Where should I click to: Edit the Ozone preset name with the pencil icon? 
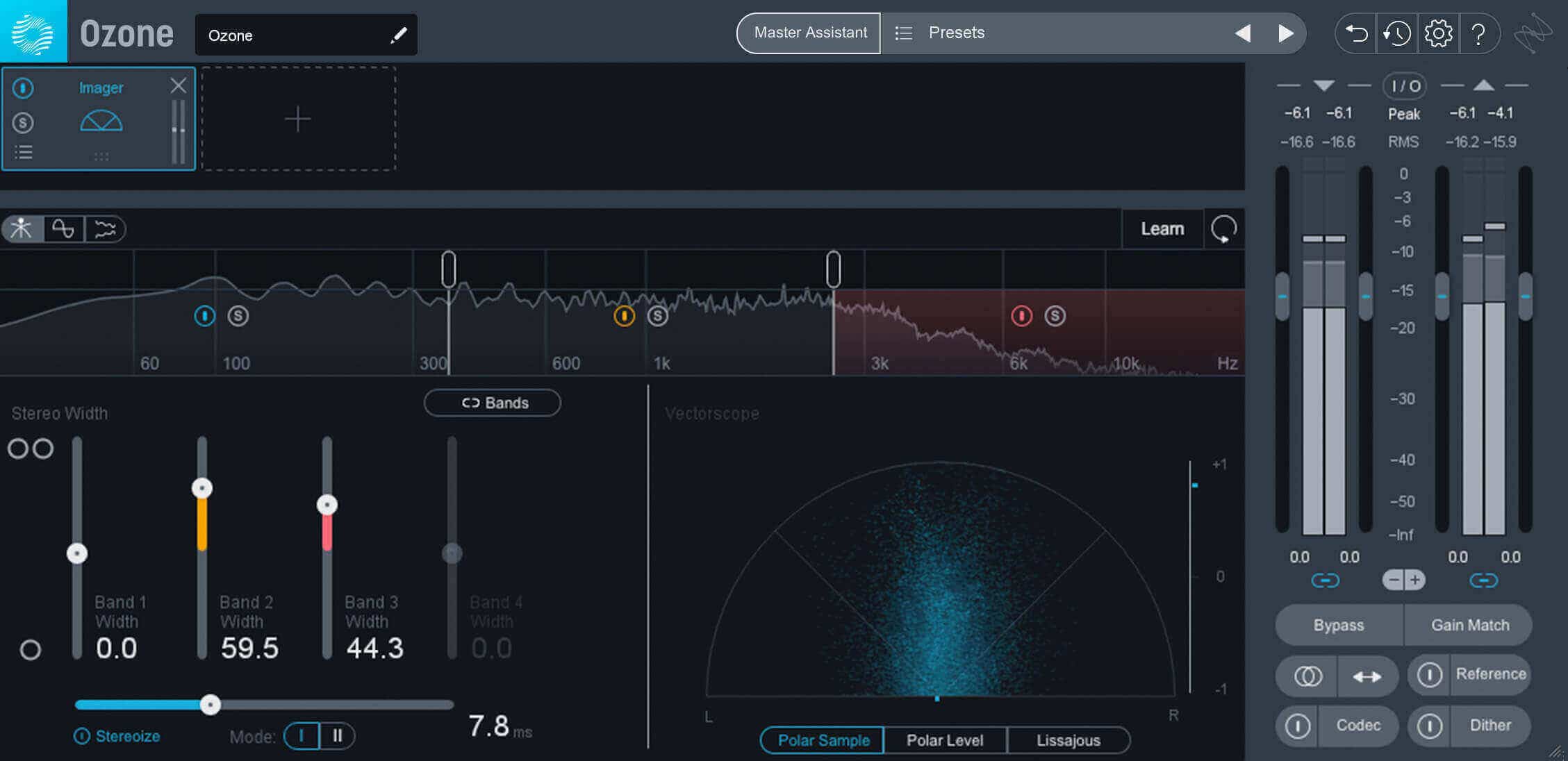pyautogui.click(x=398, y=35)
